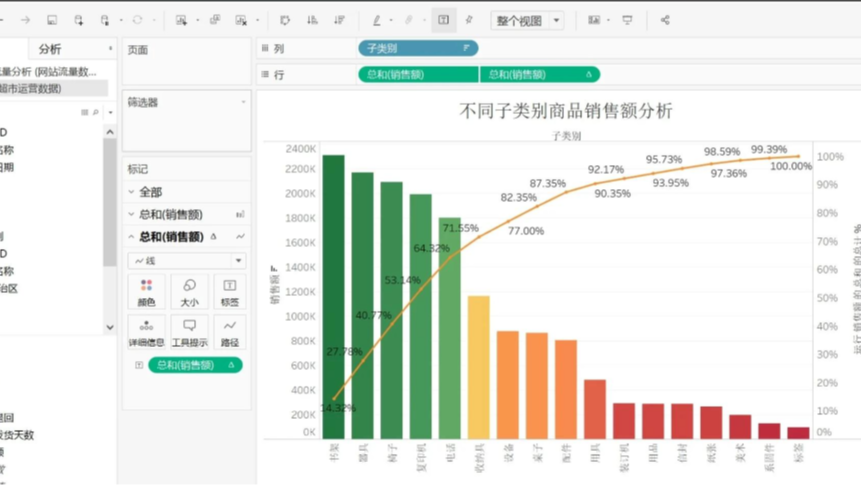Image resolution: width=861 pixels, height=485 pixels.
Task: Switch to the 分析 tab
Action: click(x=50, y=49)
